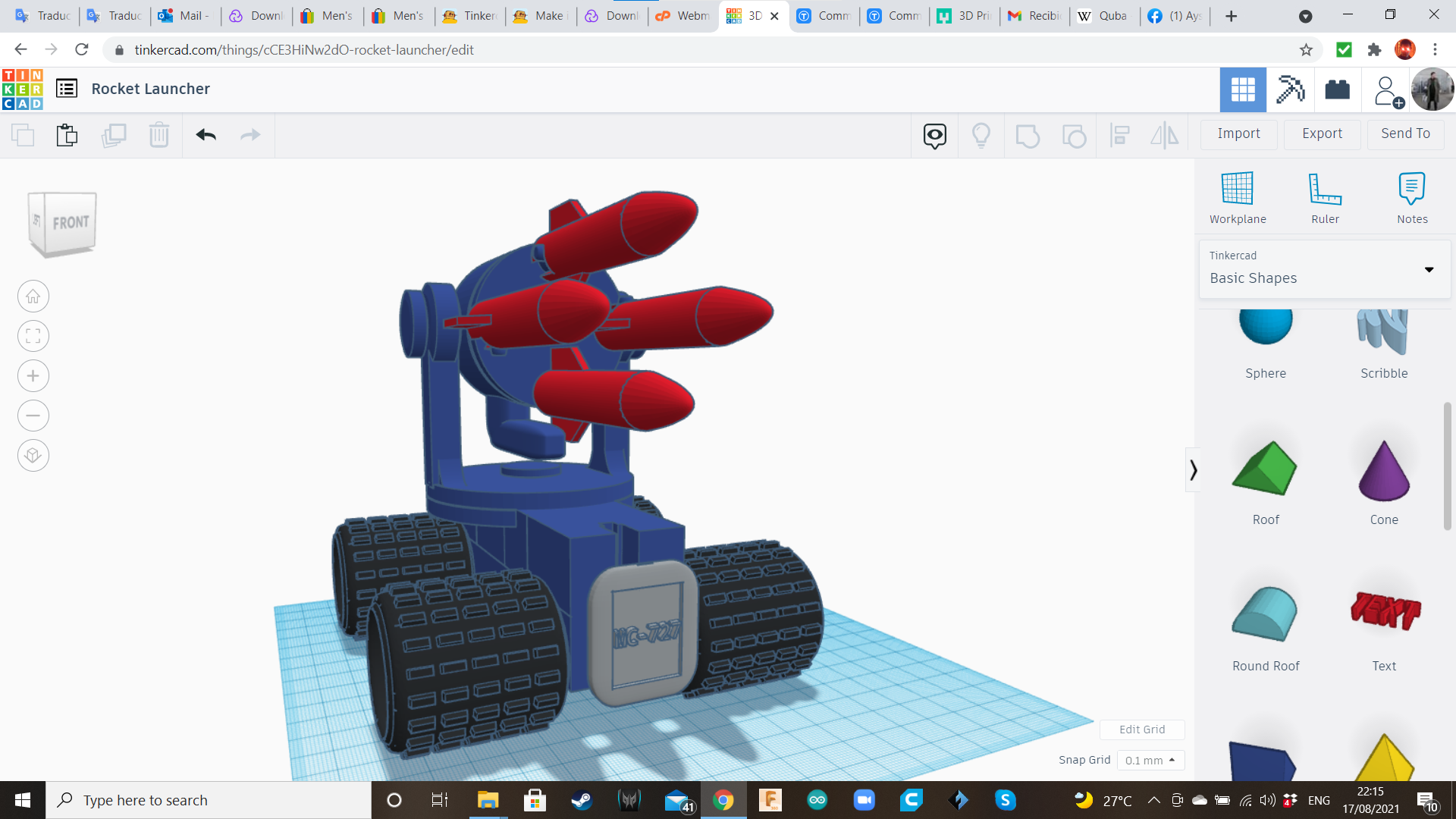
Task: Select the Ungroup tool
Action: (1075, 135)
